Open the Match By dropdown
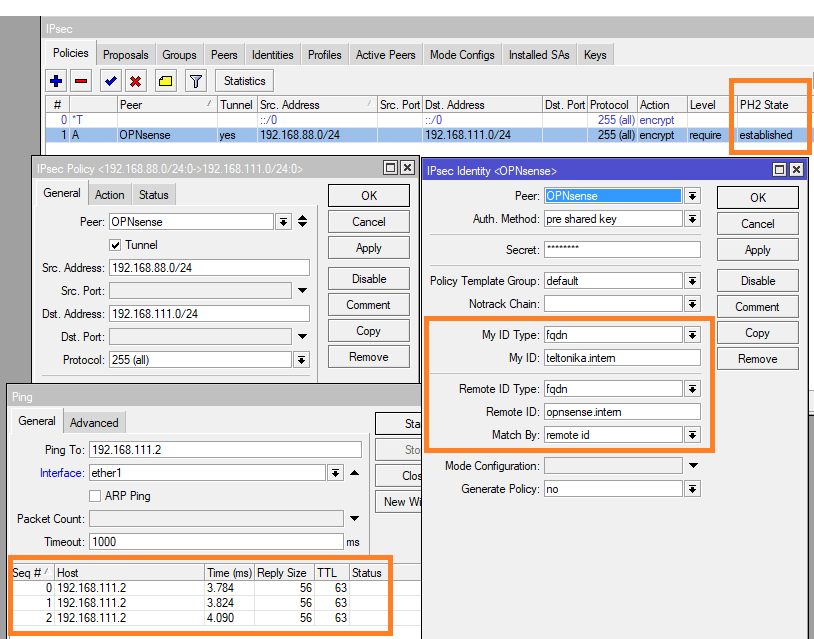Image resolution: width=814 pixels, height=639 pixels. coord(693,435)
